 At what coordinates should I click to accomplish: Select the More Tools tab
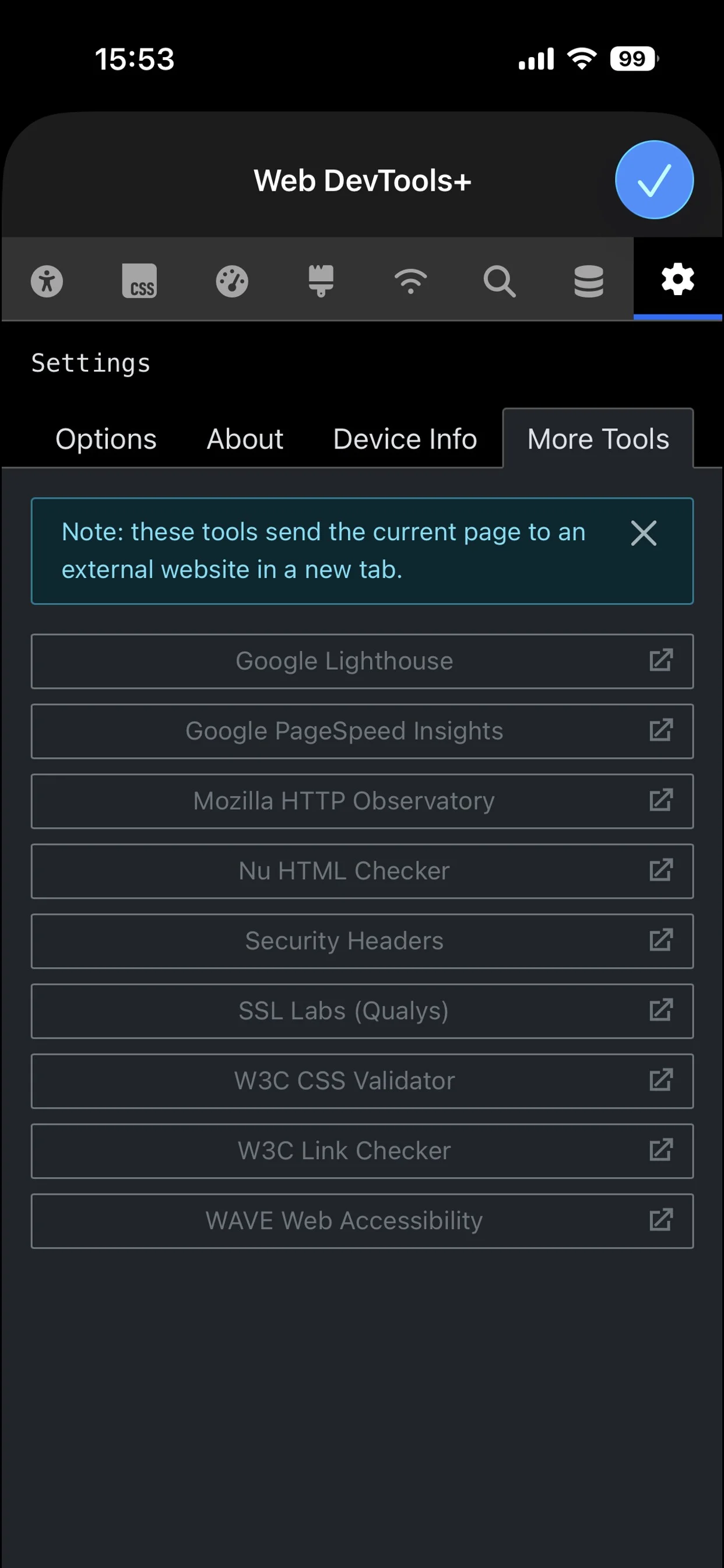pos(598,439)
